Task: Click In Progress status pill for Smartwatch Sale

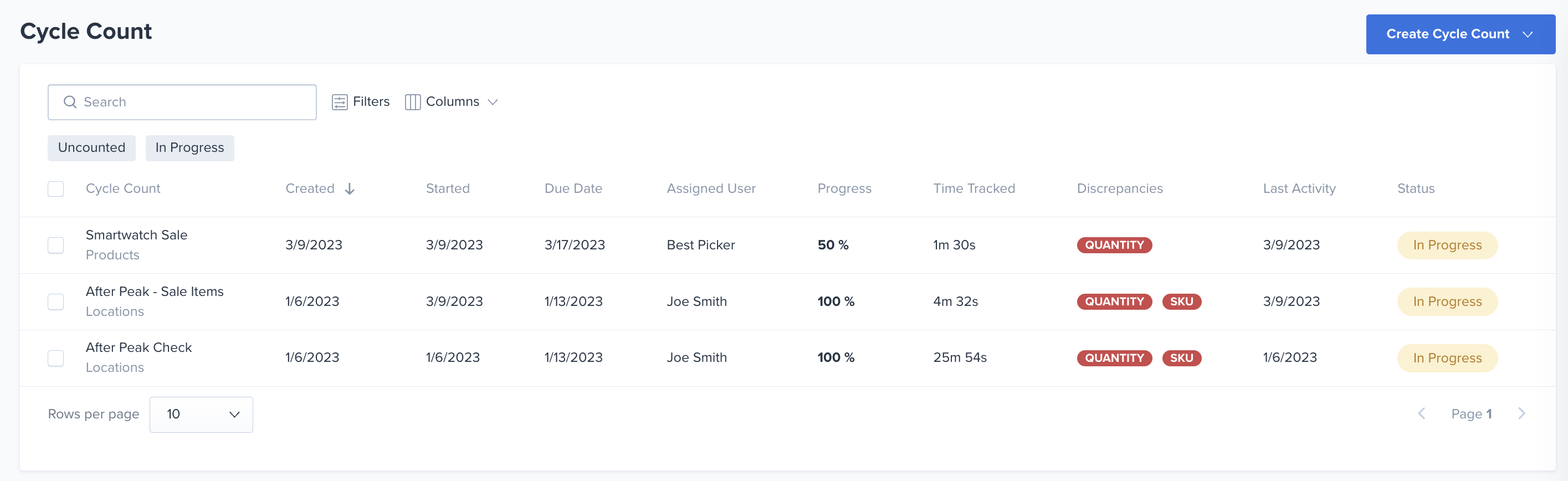Action: (x=1447, y=245)
